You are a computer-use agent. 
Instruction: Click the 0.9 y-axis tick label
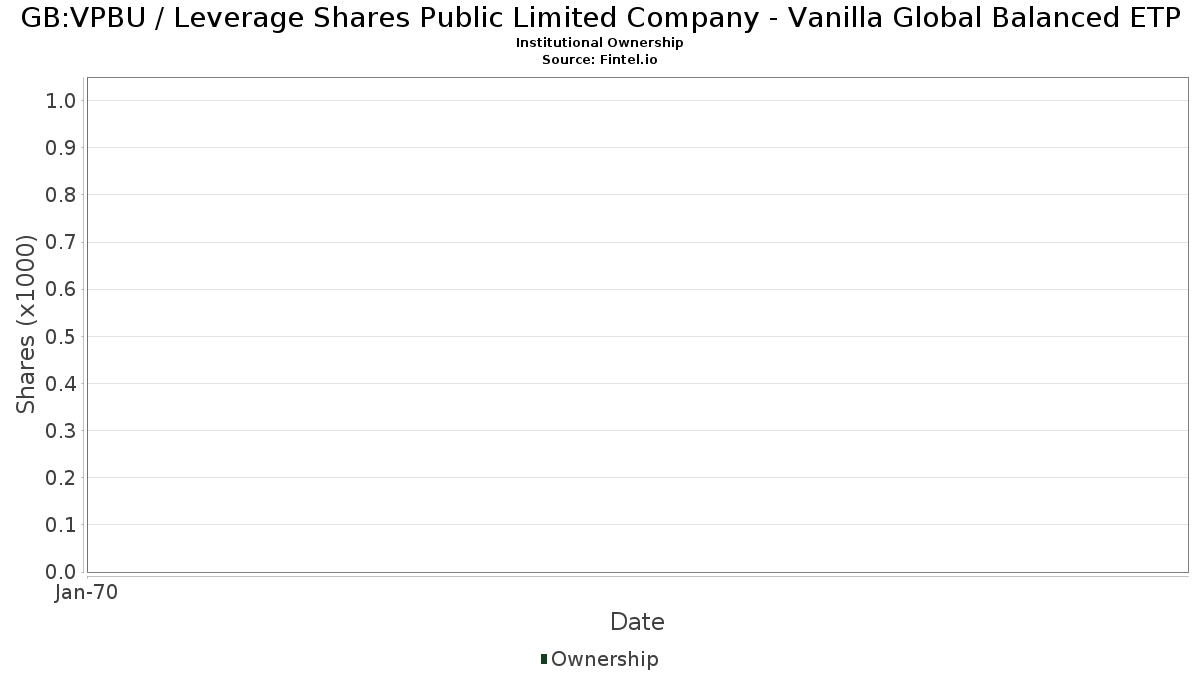[61, 148]
